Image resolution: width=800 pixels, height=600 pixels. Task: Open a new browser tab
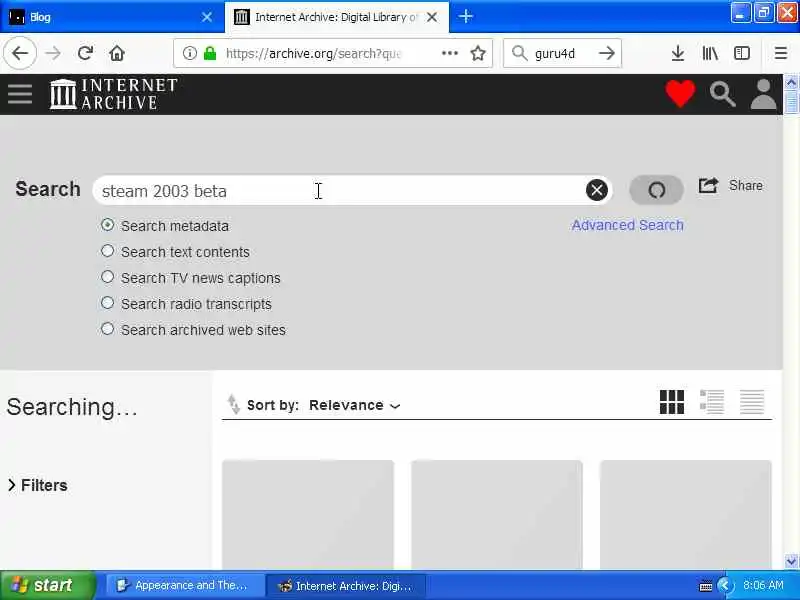click(465, 16)
